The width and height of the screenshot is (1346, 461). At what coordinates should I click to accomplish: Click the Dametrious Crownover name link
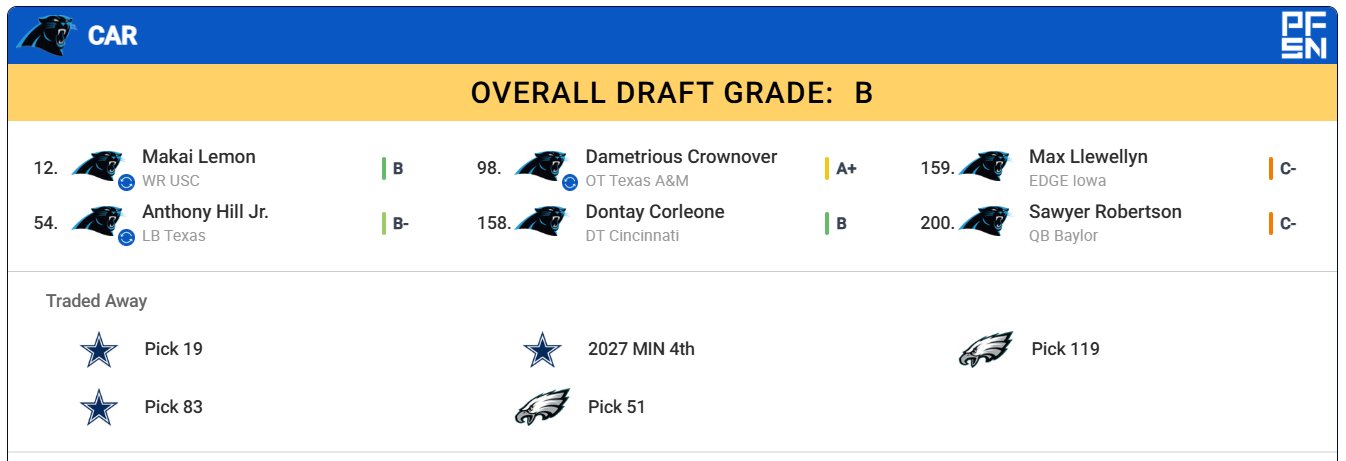click(681, 157)
